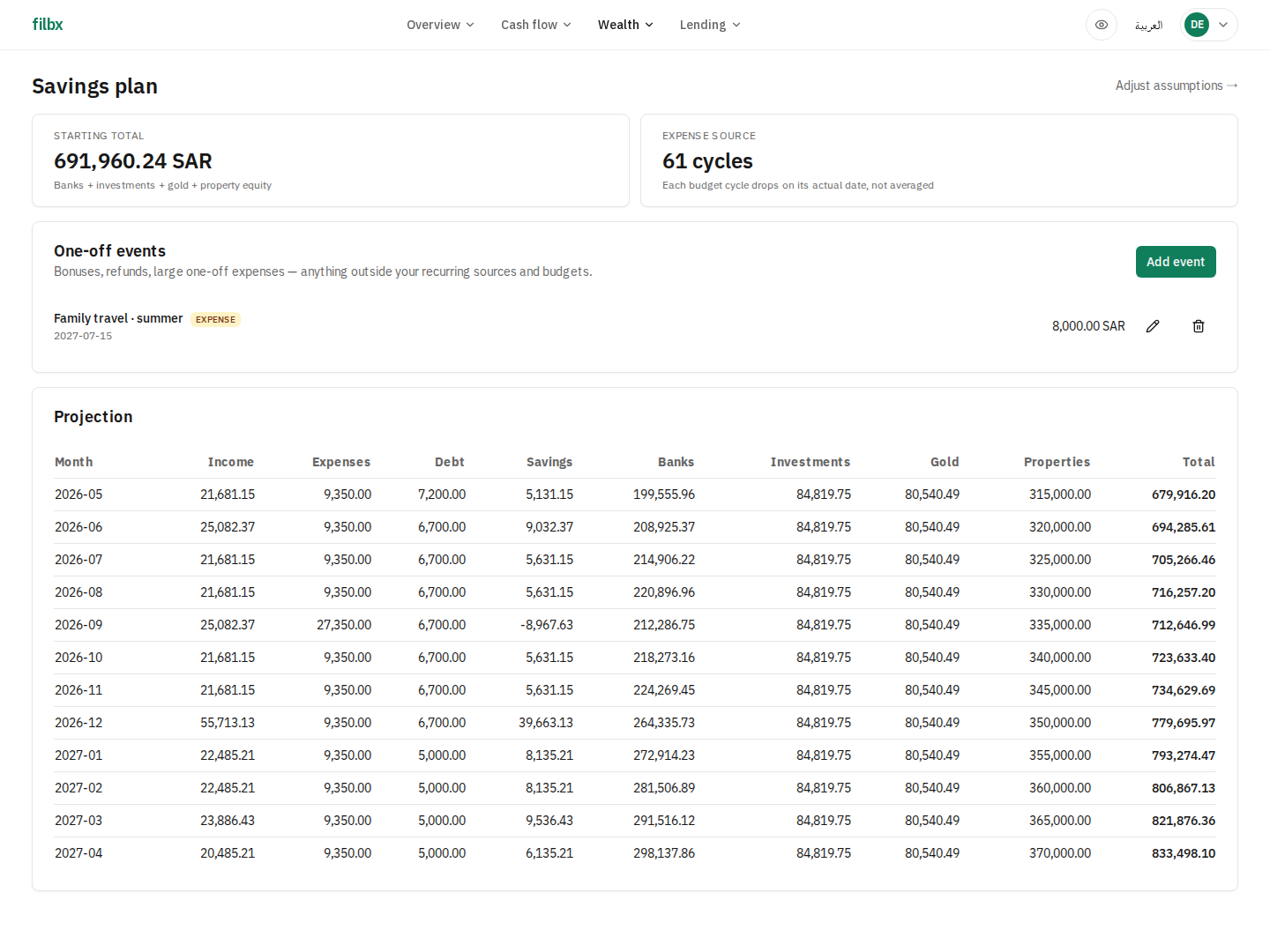Click the Banks column header
Screen dimensions: 1270x952
[676, 462]
